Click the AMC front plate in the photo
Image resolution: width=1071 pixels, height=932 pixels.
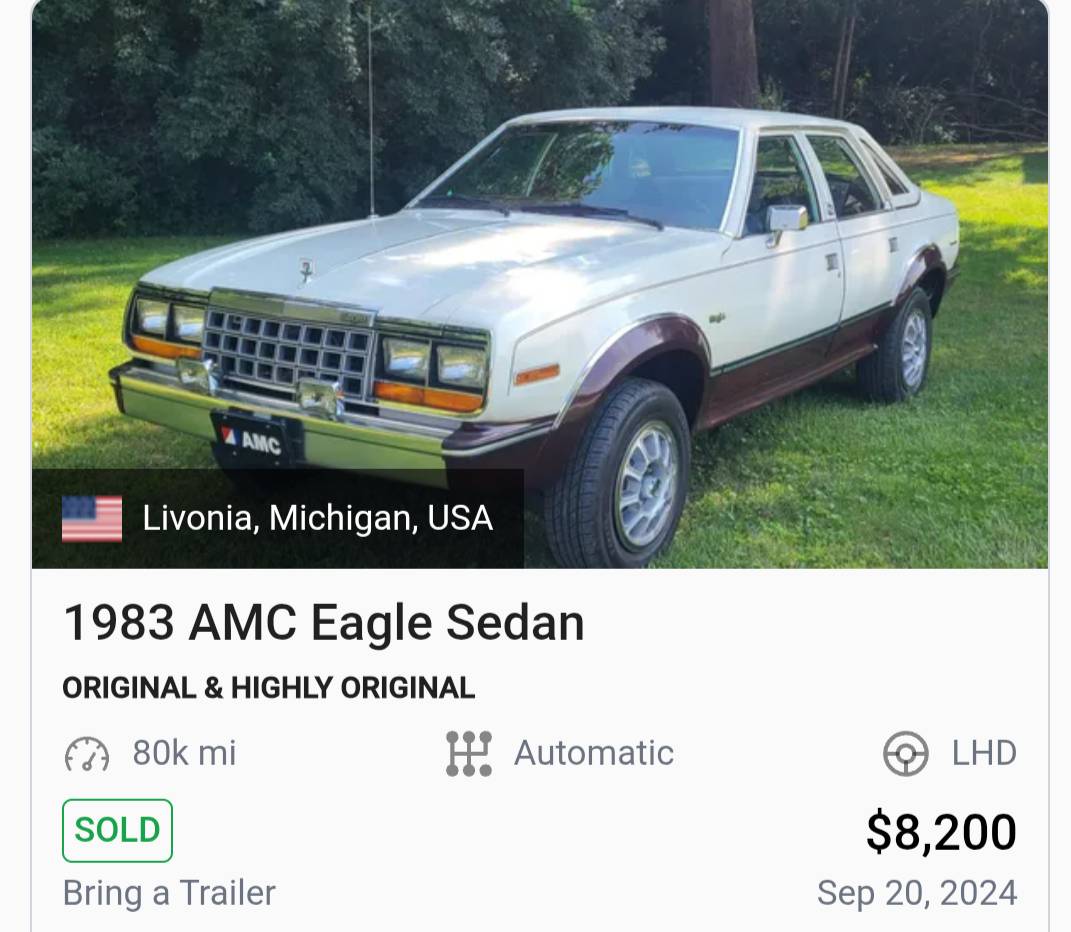(x=255, y=439)
